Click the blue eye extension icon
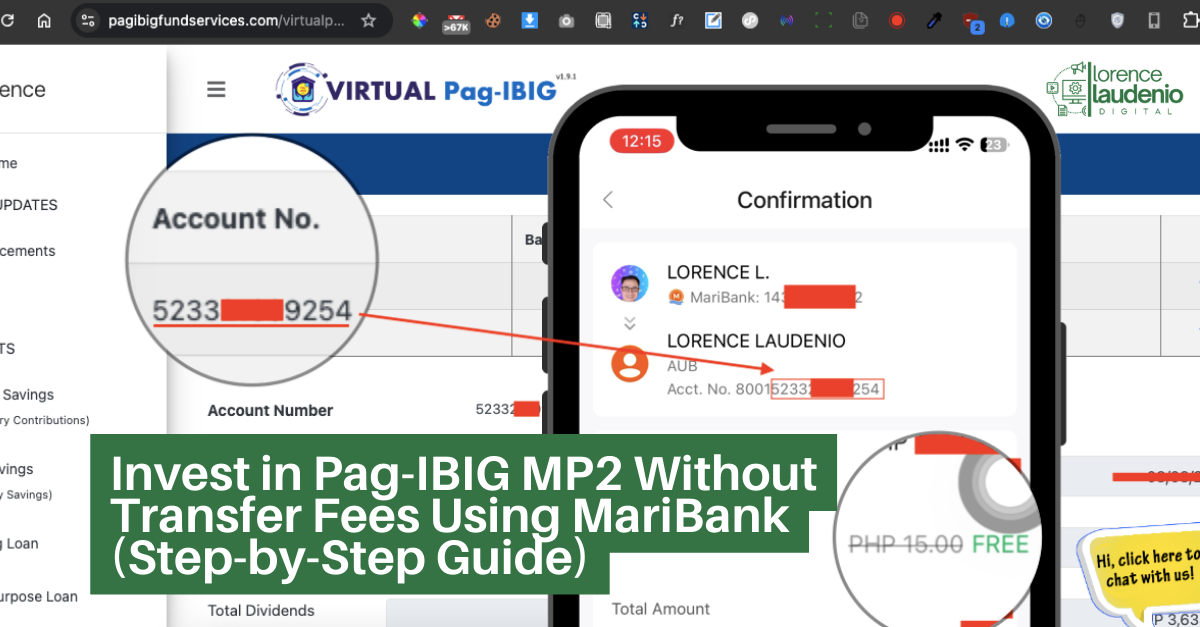 [1044, 20]
